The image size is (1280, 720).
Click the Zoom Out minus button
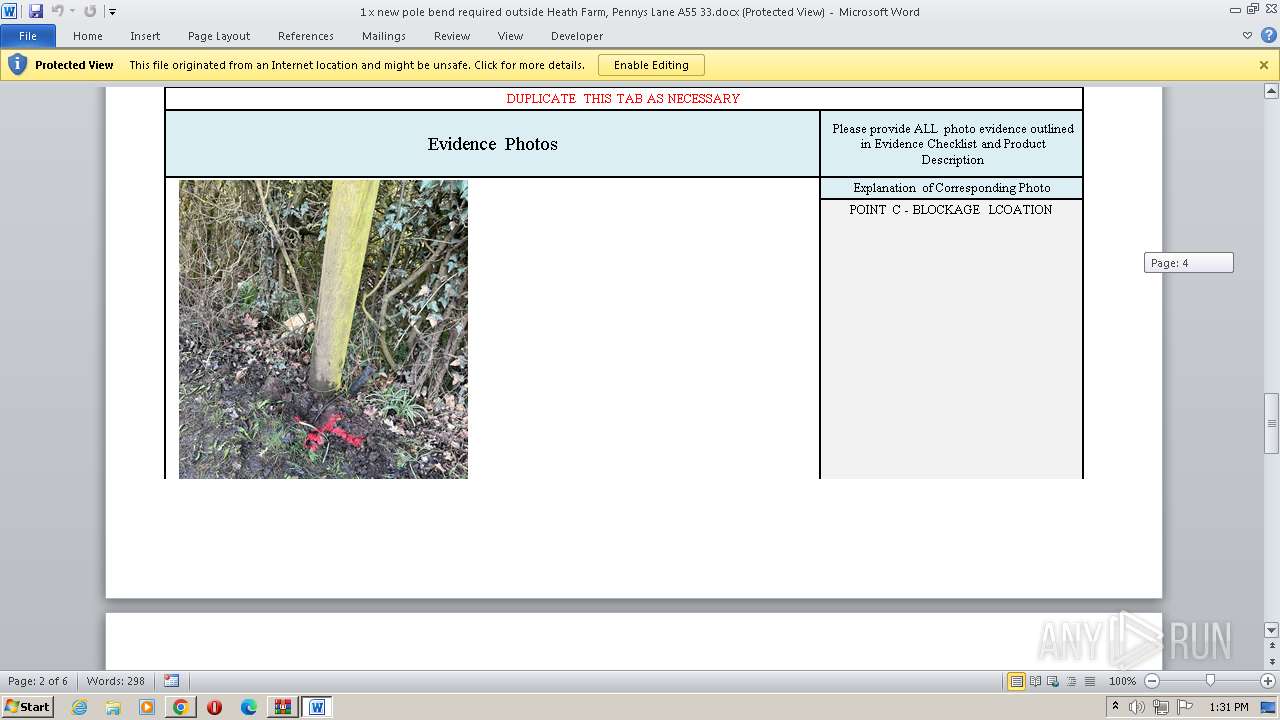click(1151, 681)
